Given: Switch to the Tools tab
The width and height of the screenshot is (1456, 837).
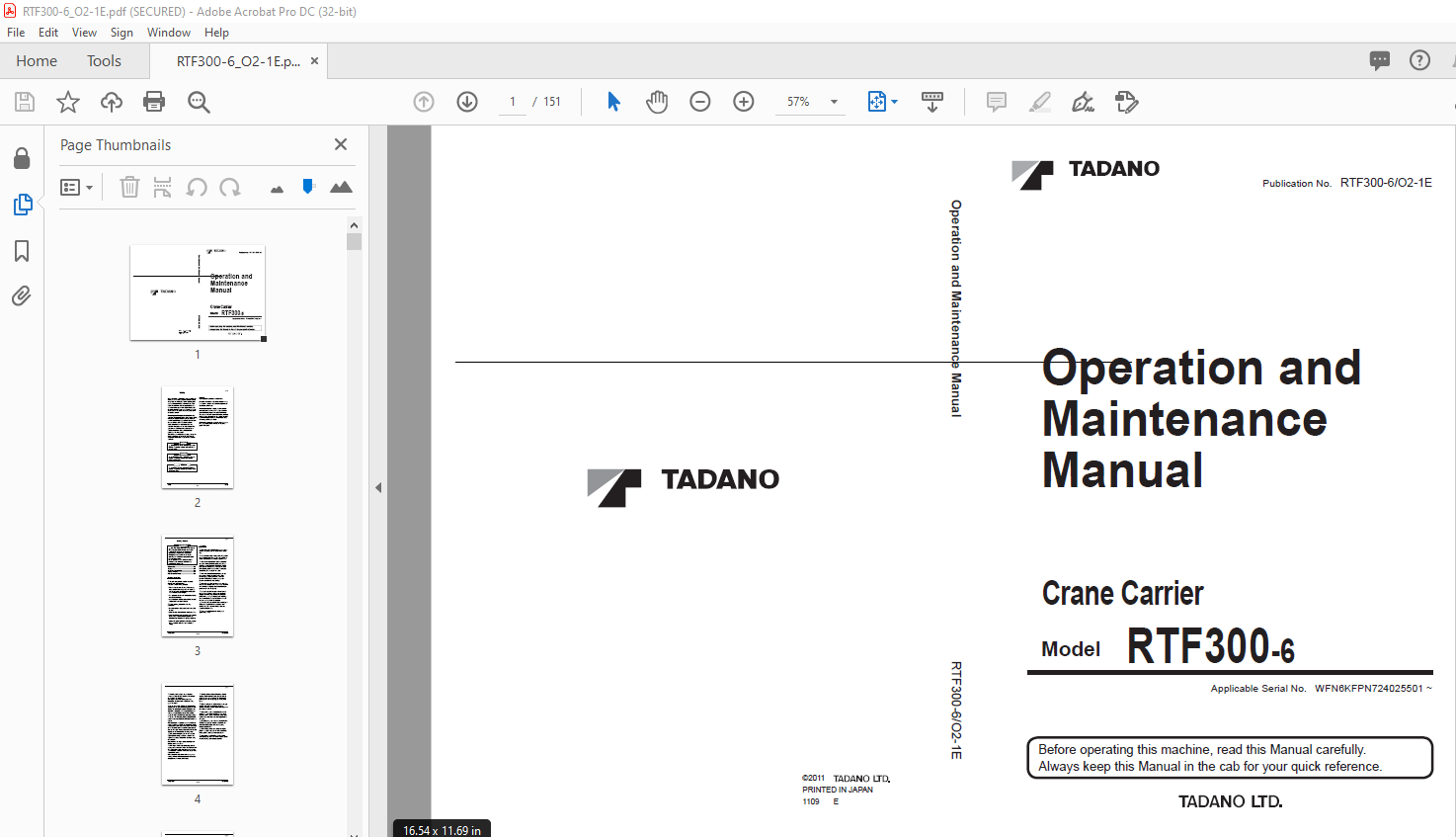Looking at the screenshot, I should [104, 60].
